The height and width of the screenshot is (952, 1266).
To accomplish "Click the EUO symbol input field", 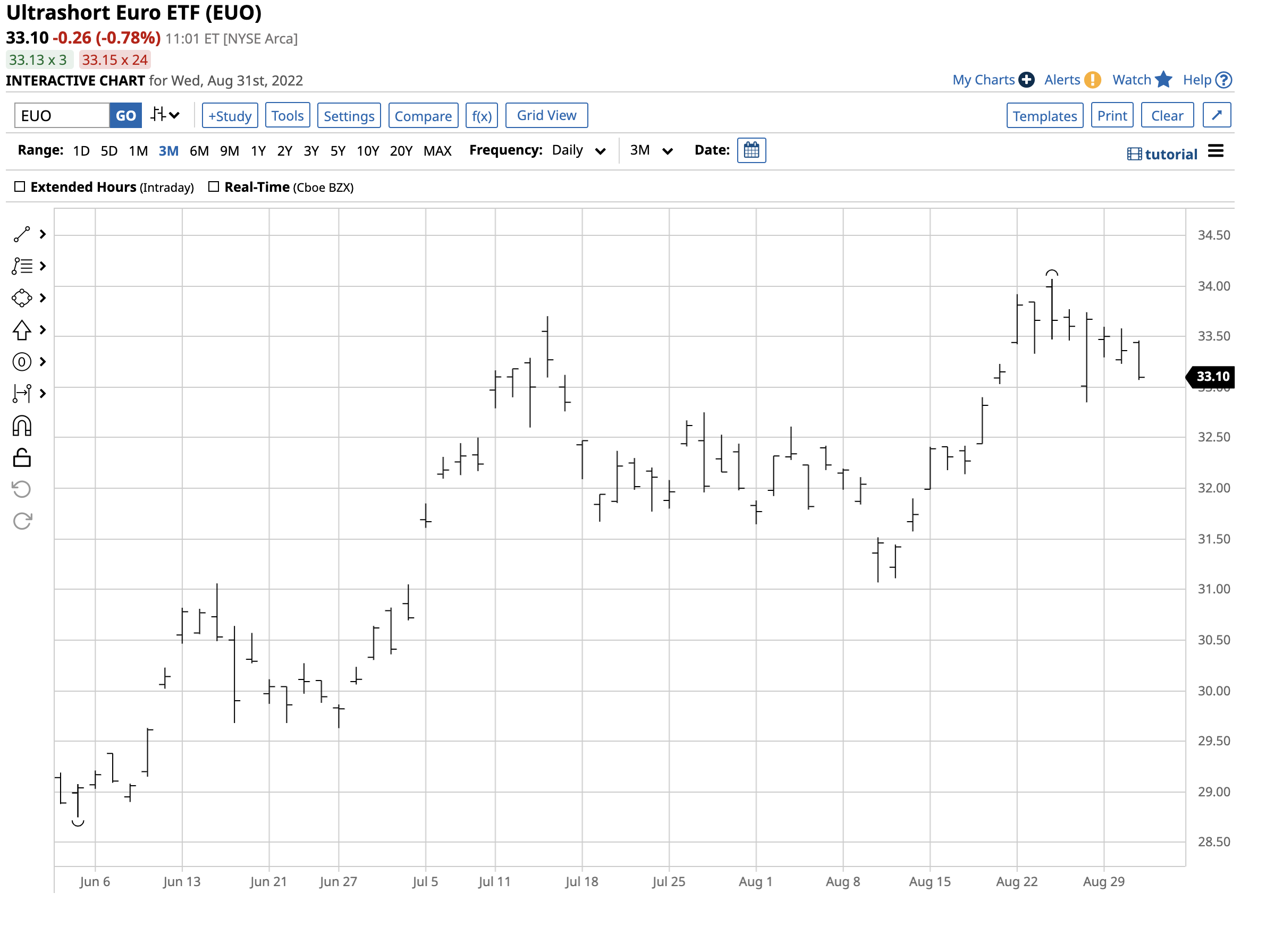I will (62, 116).
